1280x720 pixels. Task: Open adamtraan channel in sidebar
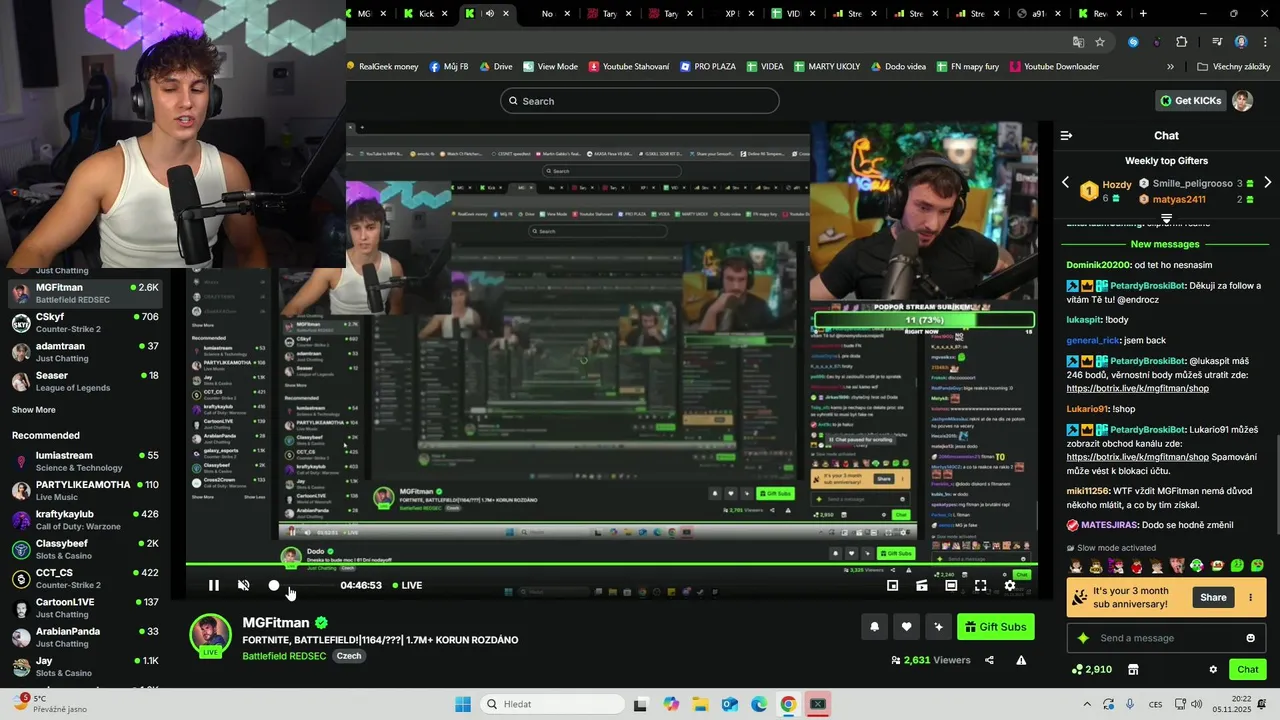86,352
